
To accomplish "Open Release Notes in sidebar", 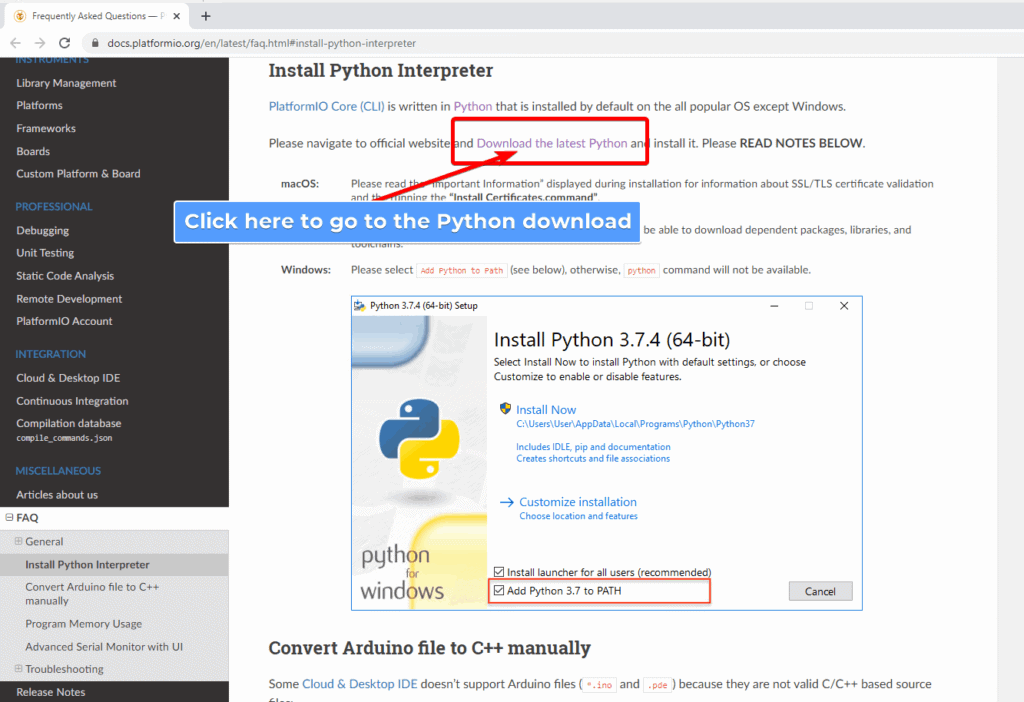I will 50,692.
